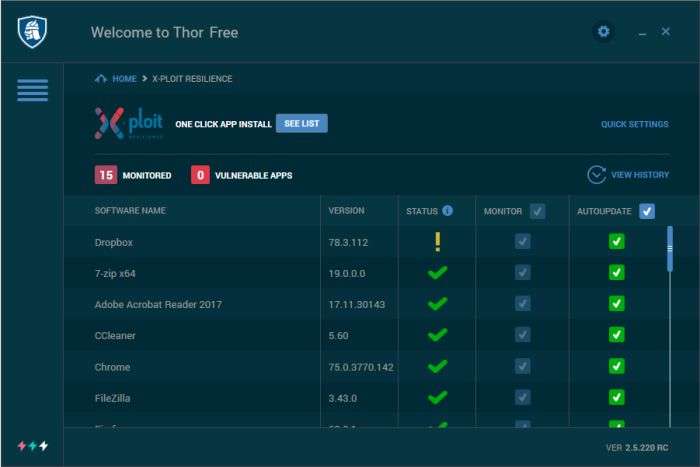
Task: Click the home icon in breadcrumb
Action: (x=101, y=79)
